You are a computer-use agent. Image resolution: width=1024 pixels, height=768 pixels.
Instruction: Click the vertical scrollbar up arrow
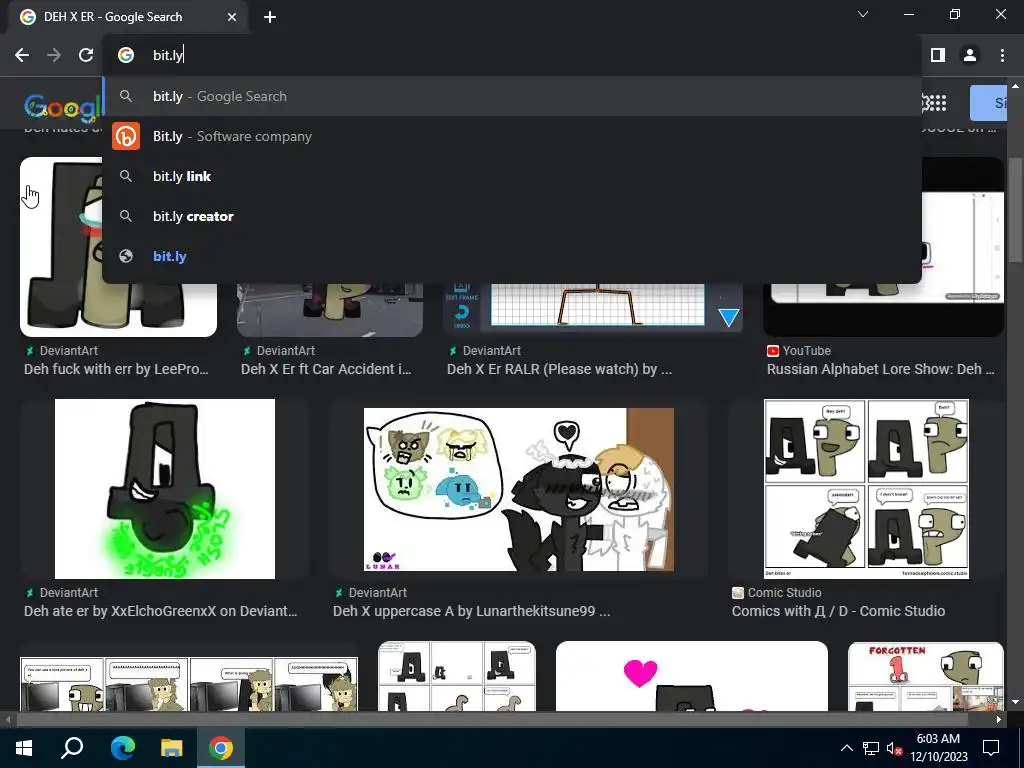[1014, 86]
